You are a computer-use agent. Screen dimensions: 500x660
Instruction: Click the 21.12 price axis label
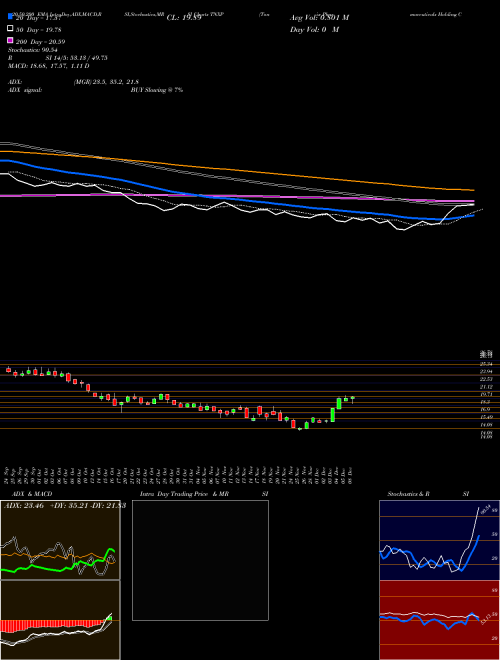(486, 386)
